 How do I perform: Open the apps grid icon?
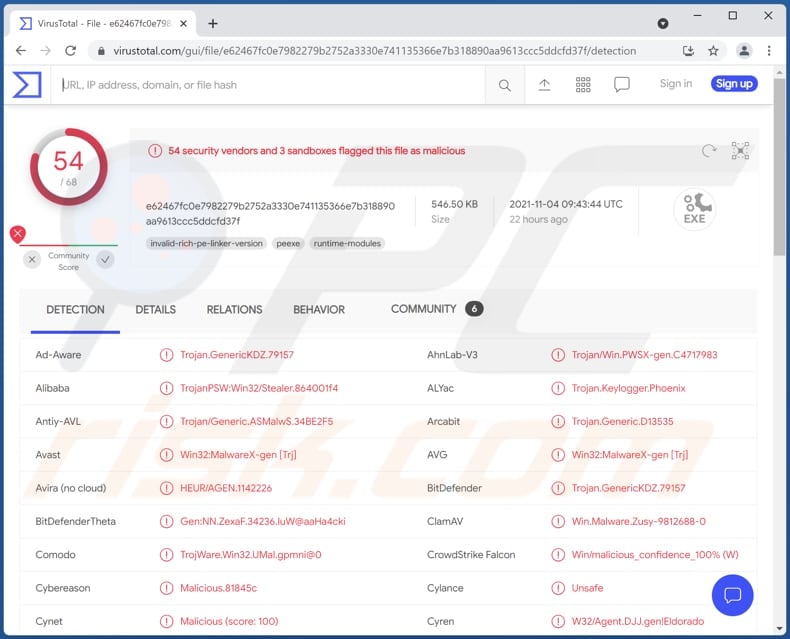(583, 85)
